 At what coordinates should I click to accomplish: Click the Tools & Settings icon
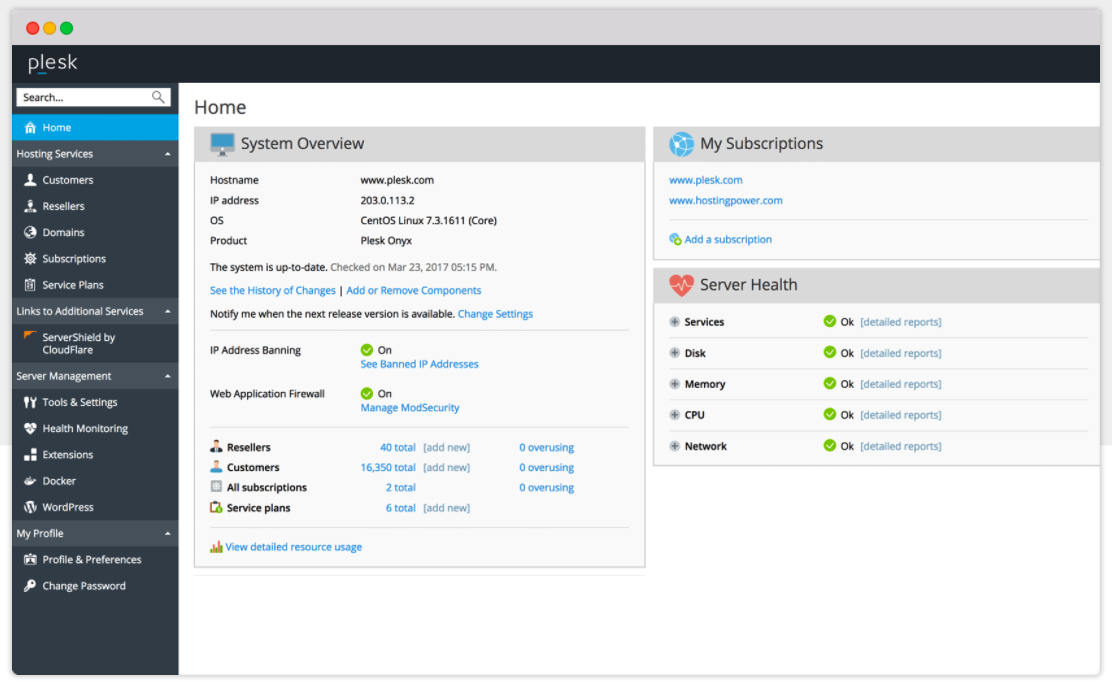(x=30, y=402)
